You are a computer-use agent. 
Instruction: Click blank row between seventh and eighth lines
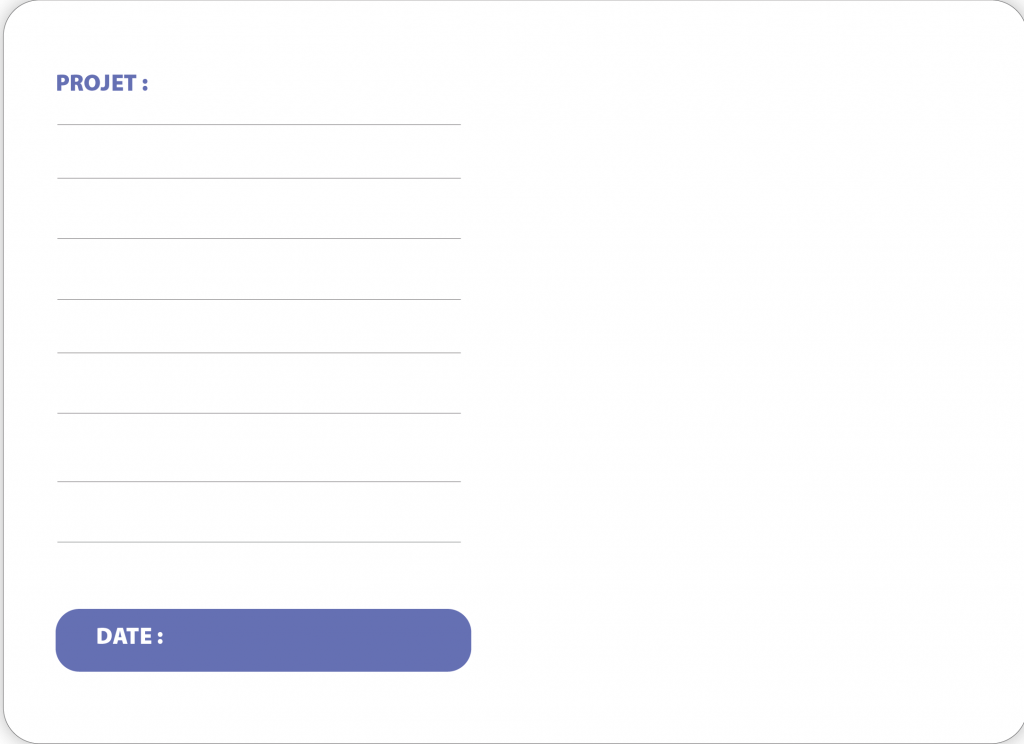259,513
